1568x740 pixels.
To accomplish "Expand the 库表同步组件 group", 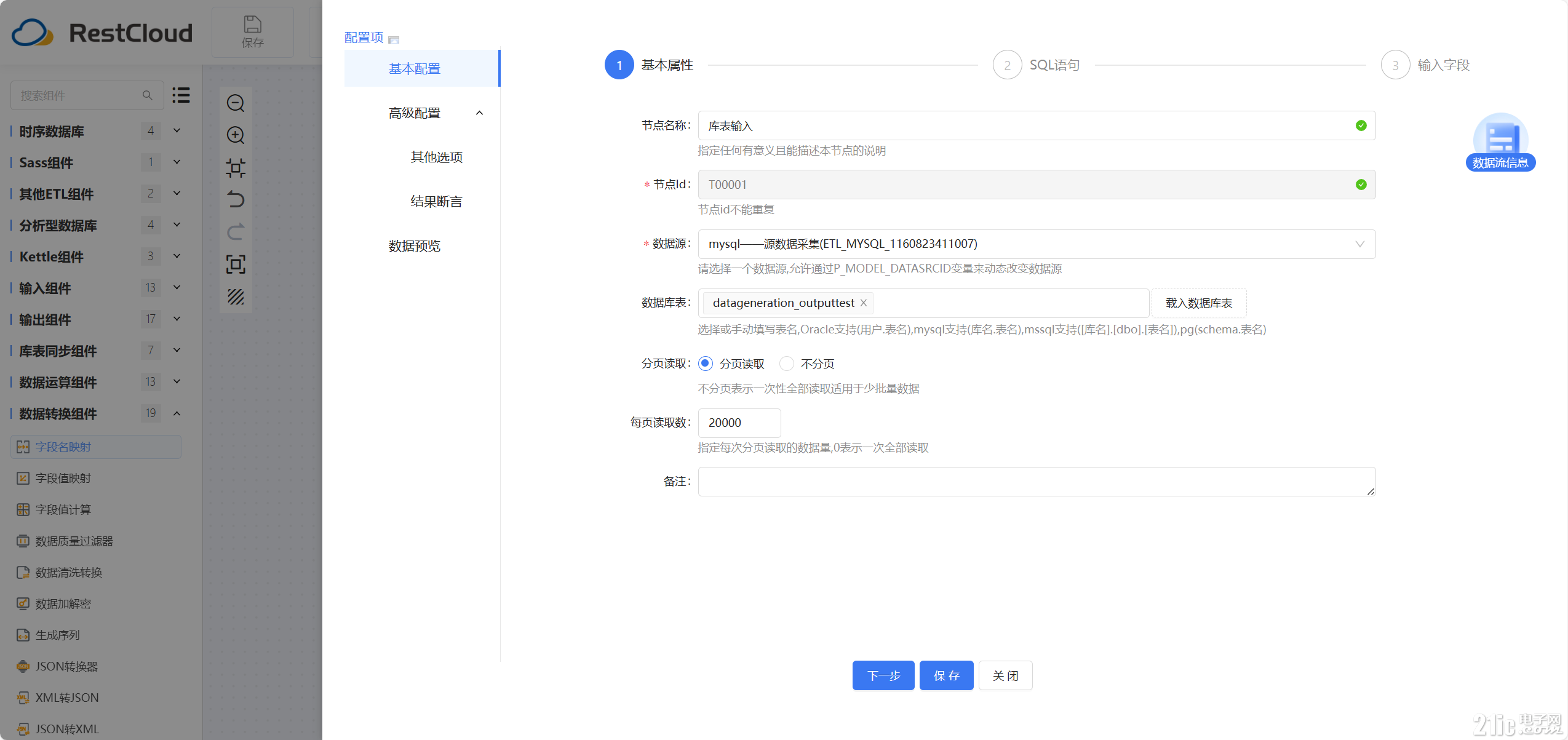I will point(177,350).
